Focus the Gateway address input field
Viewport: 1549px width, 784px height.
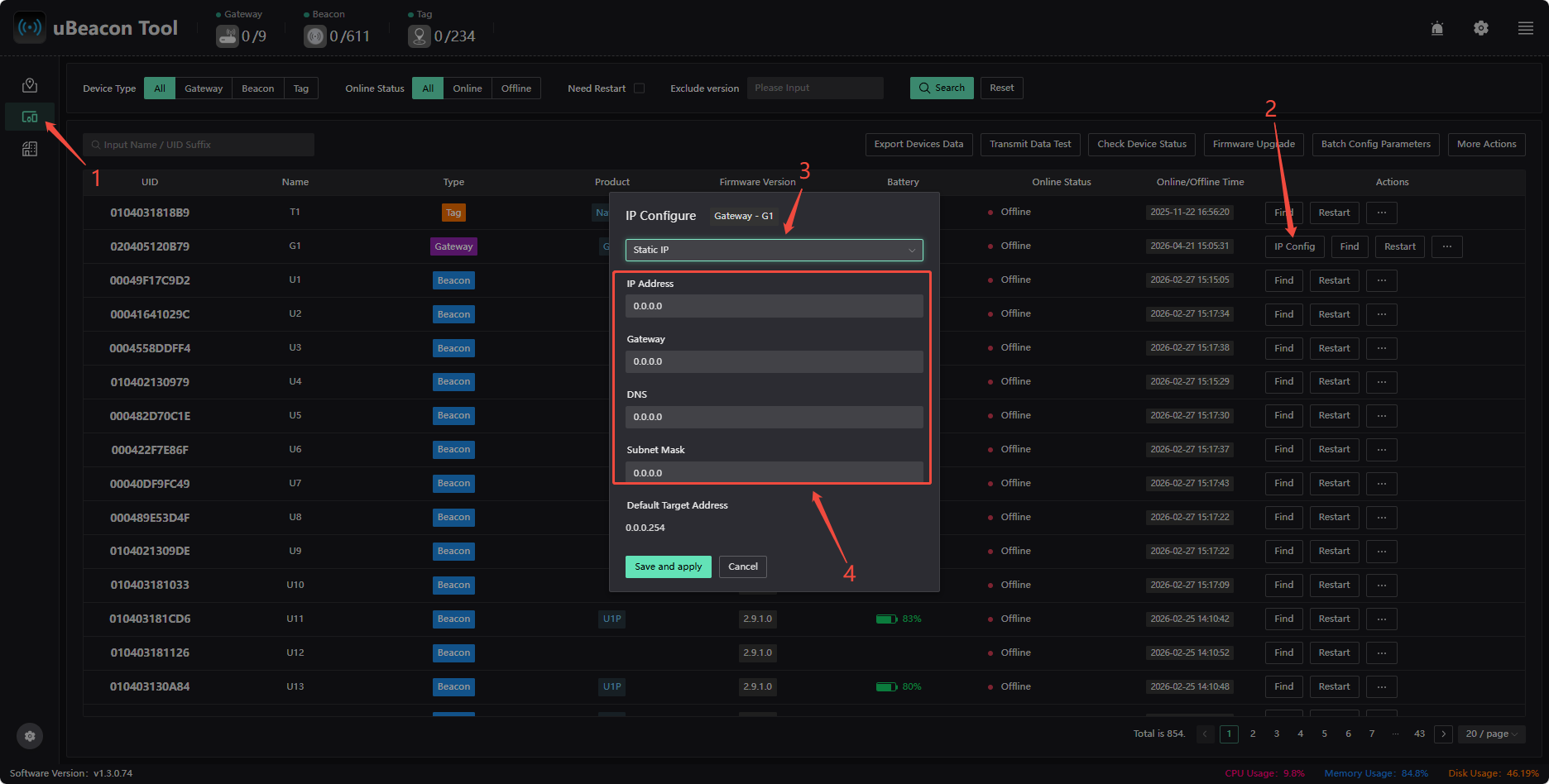click(x=774, y=361)
